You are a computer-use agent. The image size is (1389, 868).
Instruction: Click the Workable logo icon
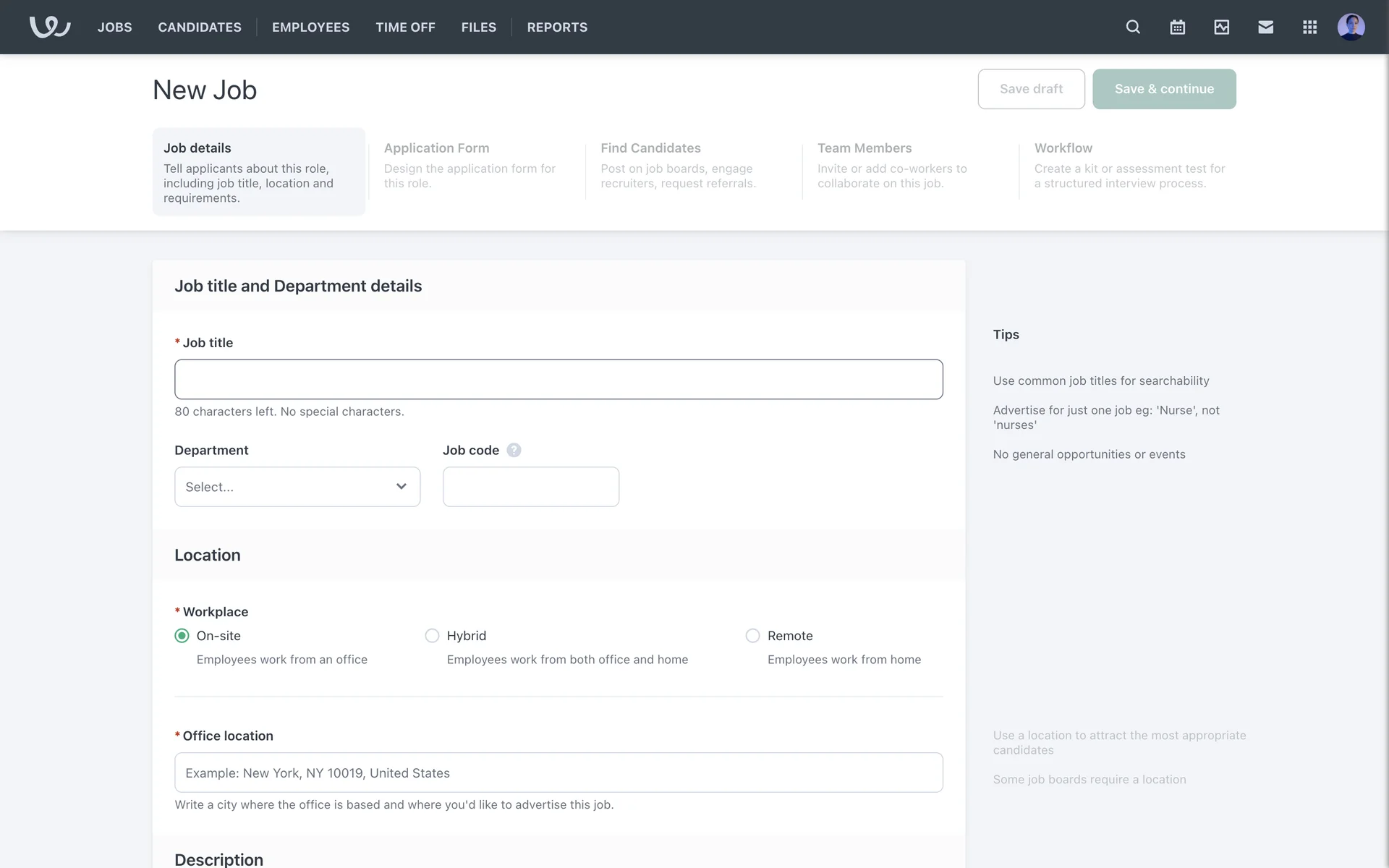[x=50, y=27]
